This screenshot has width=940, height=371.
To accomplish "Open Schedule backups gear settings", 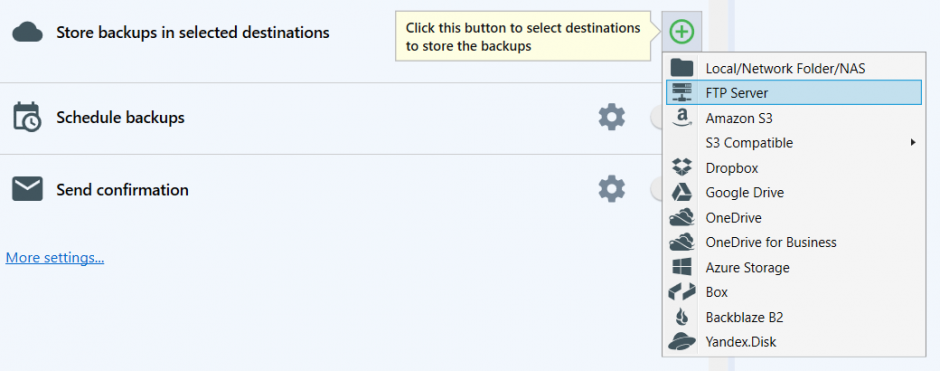I will 611,117.
